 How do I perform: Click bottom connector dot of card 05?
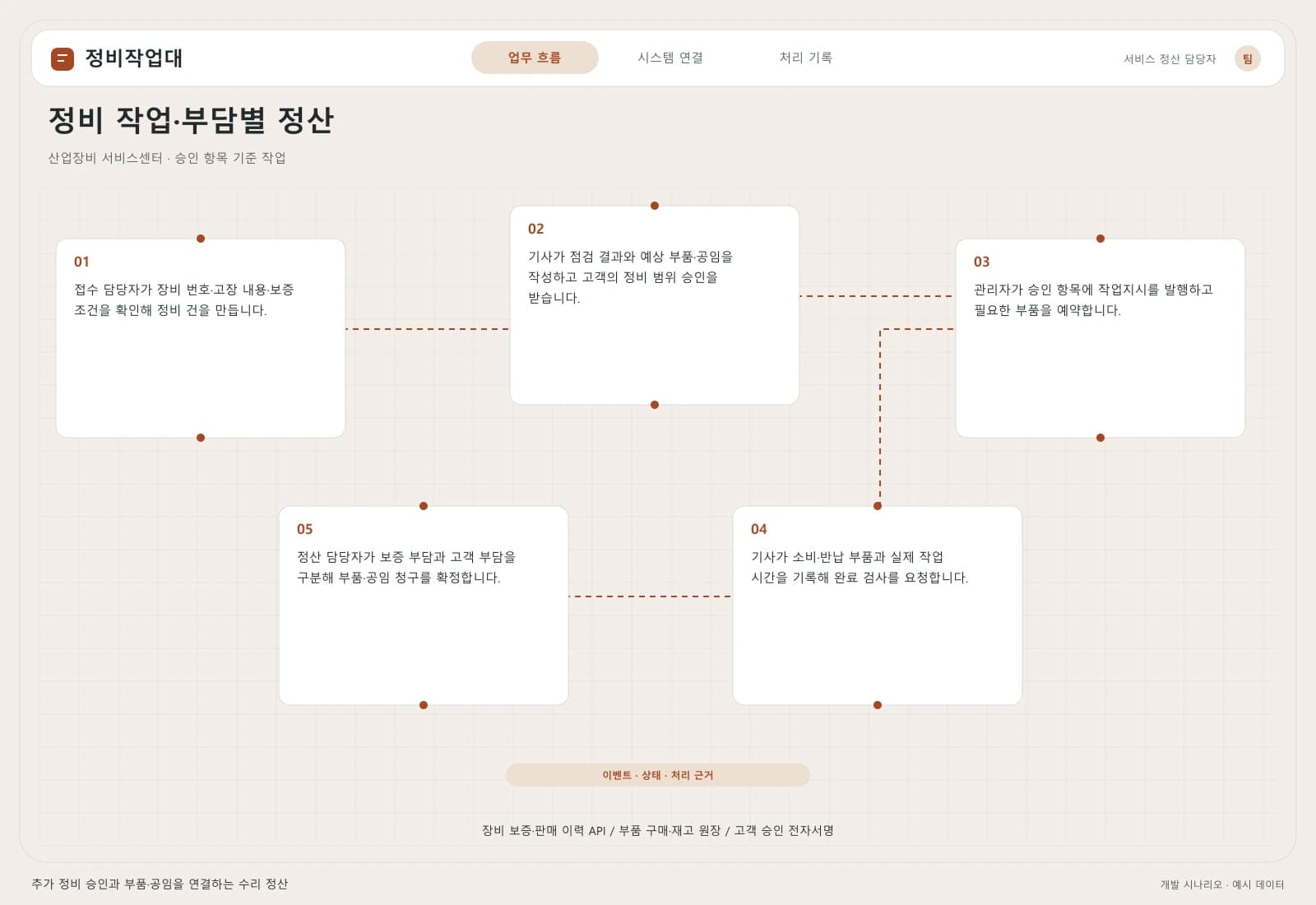[x=424, y=705]
